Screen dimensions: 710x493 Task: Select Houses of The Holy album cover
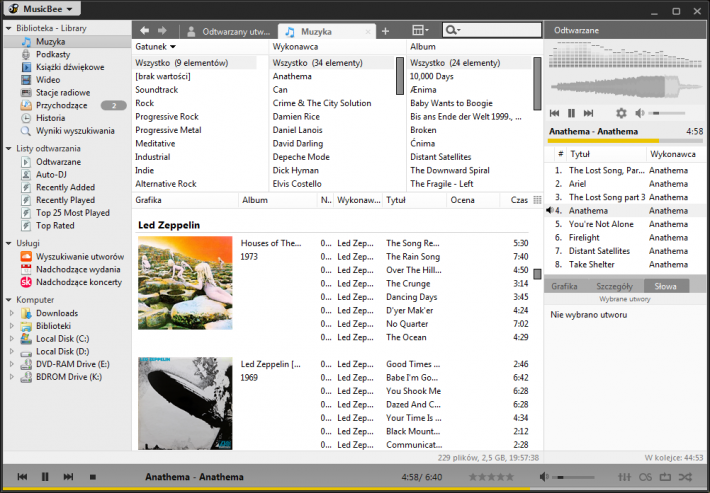(x=185, y=283)
